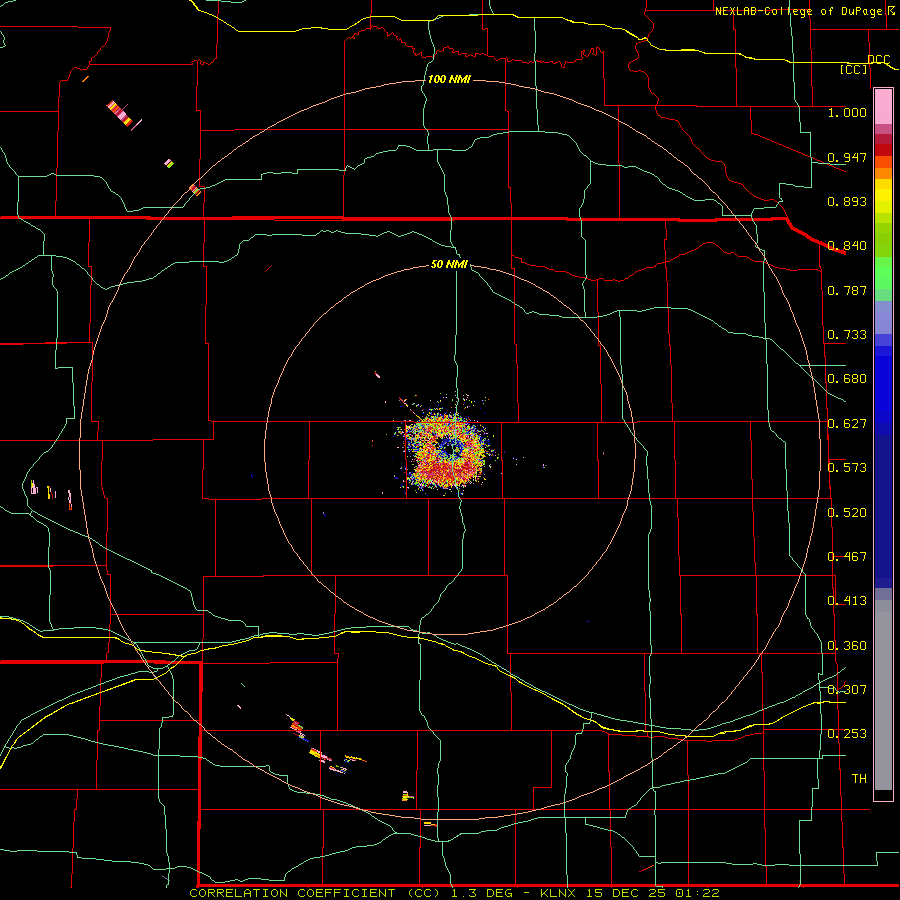Click the 0.893 color scale value

847,201
